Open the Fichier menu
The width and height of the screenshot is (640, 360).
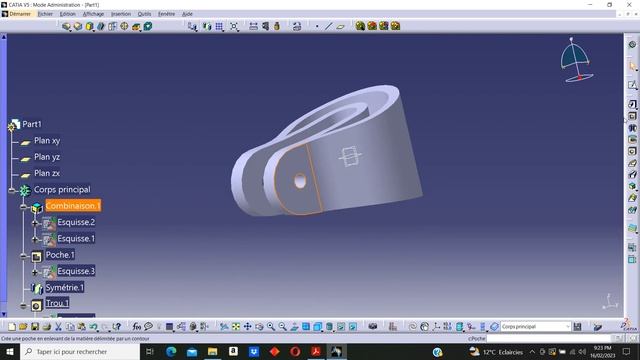pyautogui.click(x=45, y=14)
